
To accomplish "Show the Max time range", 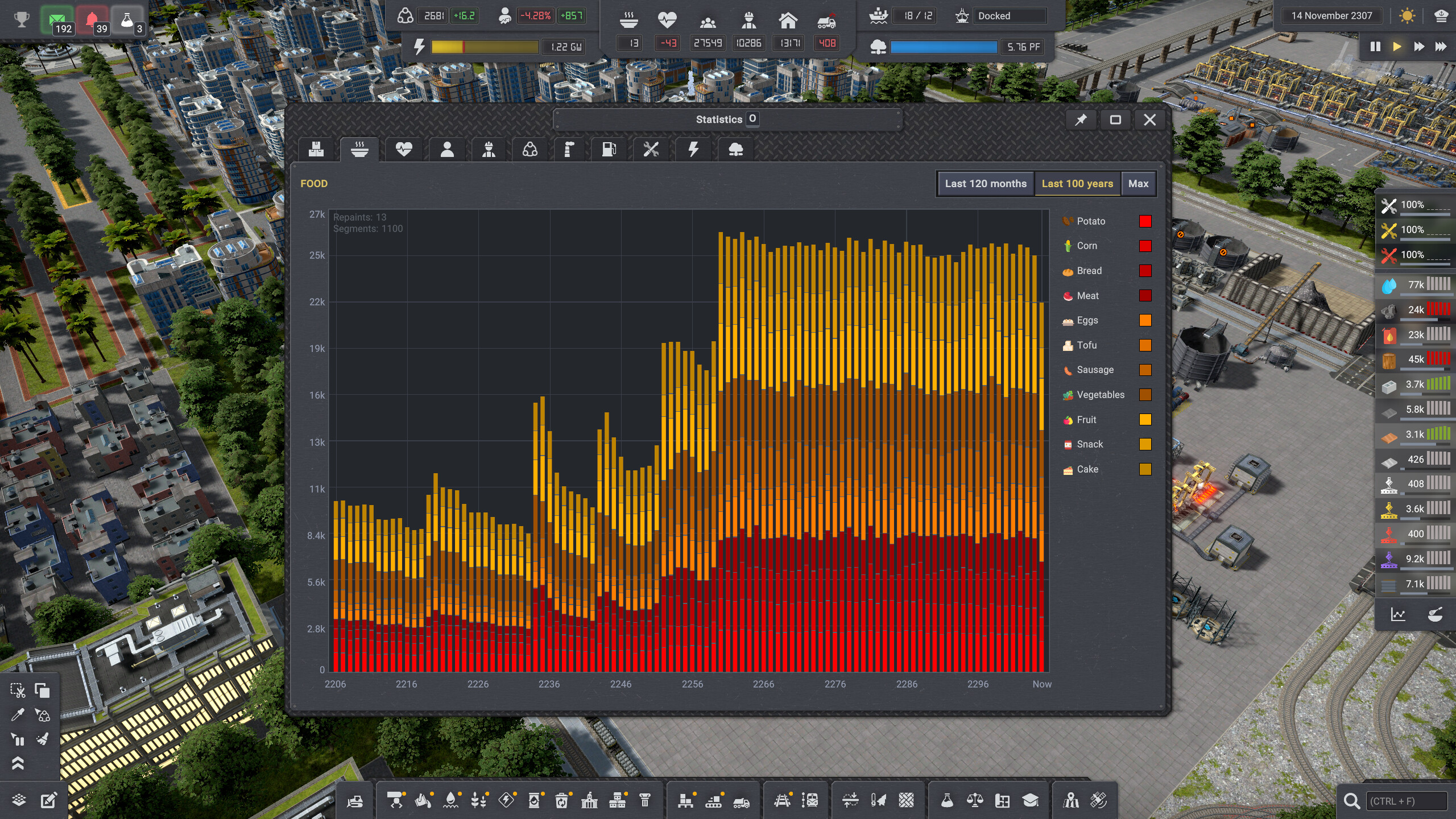I will (1138, 184).
